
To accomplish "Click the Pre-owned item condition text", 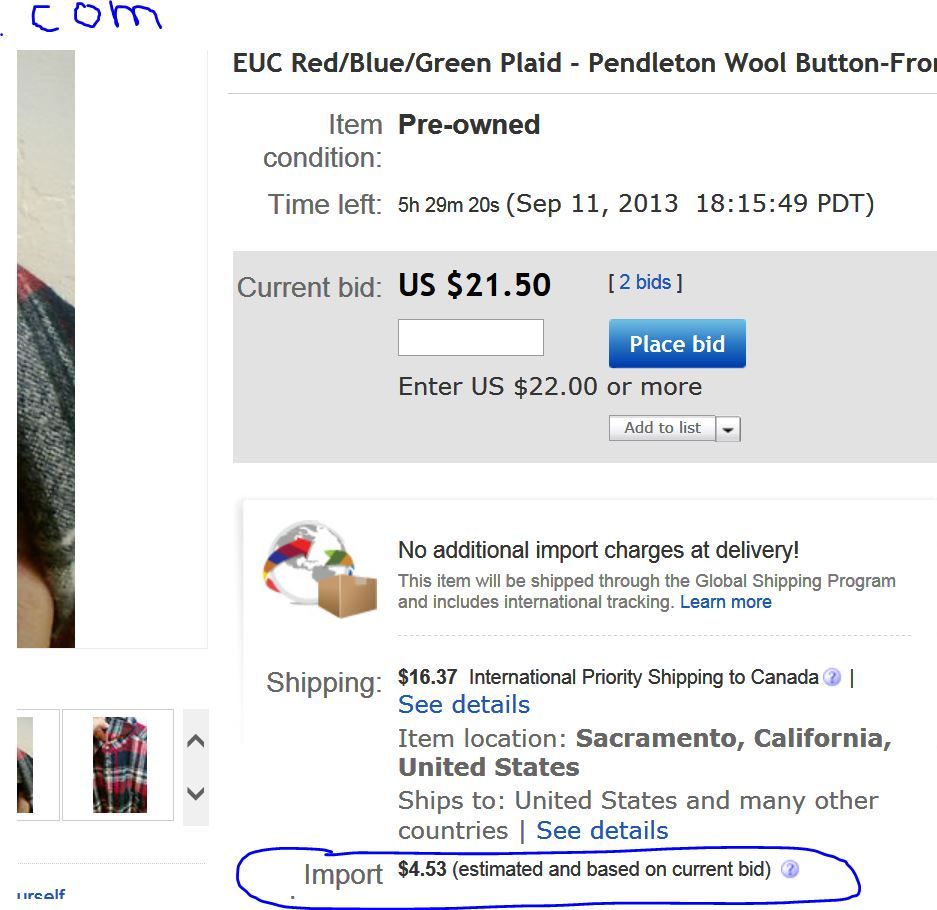I will tap(469, 125).
